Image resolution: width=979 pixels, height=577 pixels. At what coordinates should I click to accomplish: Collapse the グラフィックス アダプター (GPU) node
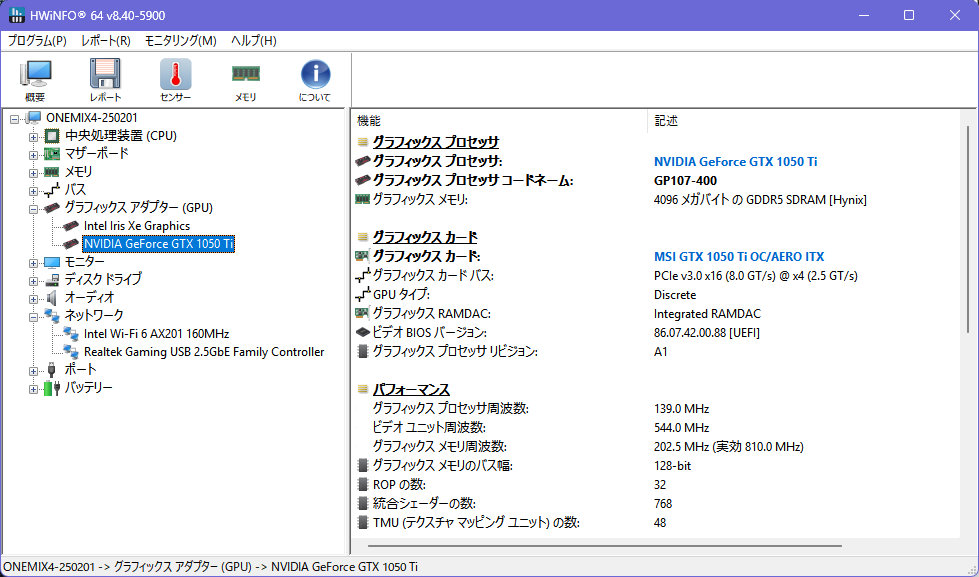pos(34,208)
